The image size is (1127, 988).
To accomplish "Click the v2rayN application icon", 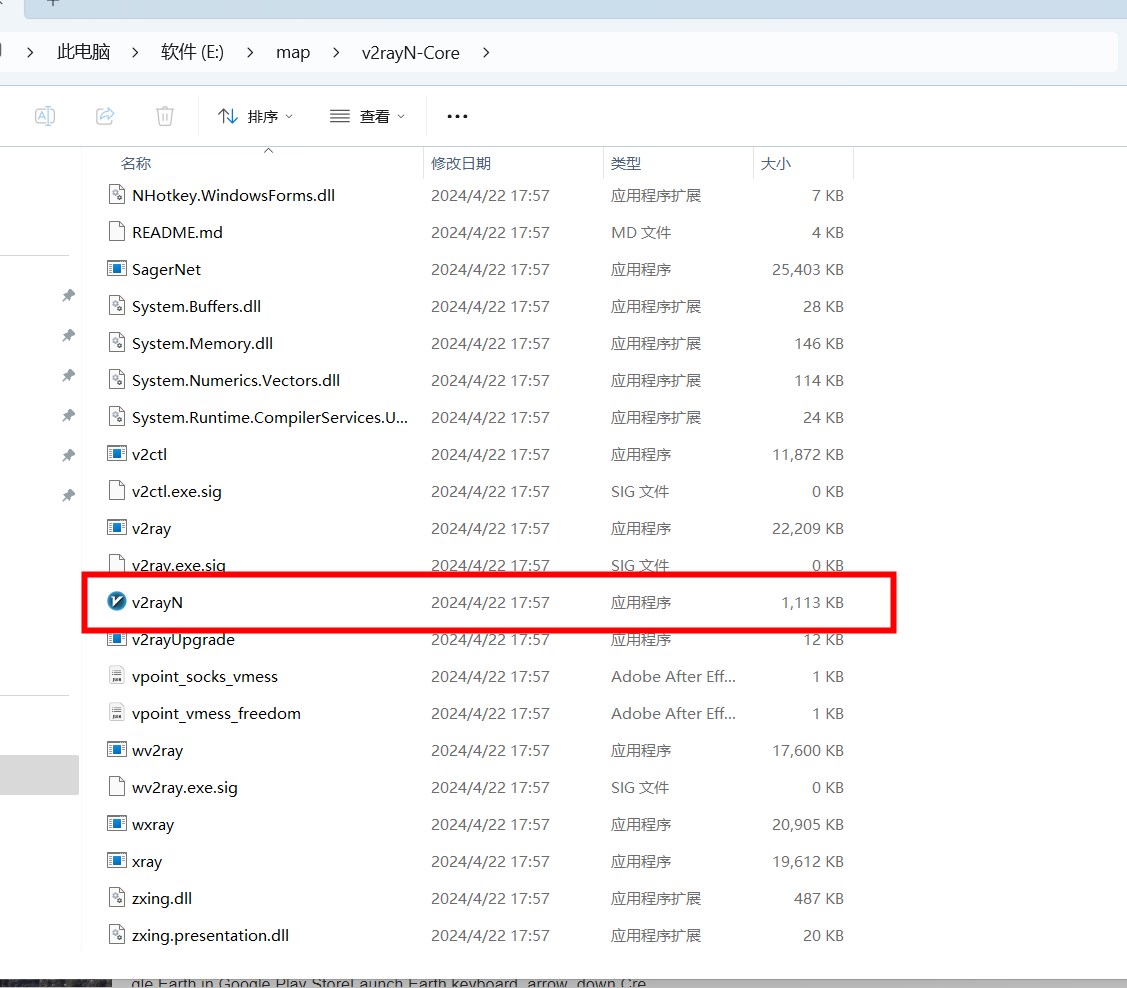I will coord(117,602).
